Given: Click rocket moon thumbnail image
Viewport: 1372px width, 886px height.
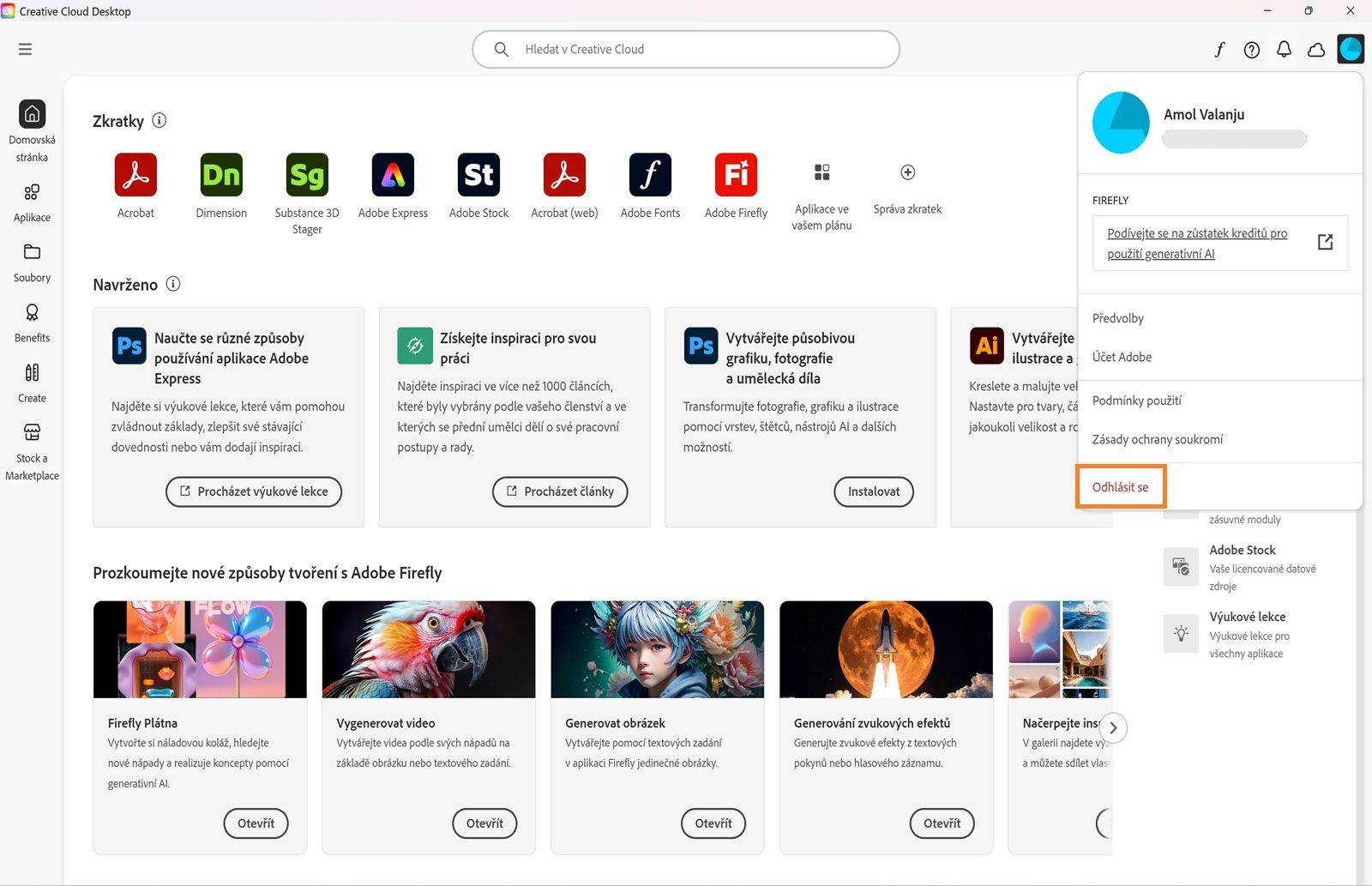Looking at the screenshot, I should [x=886, y=649].
